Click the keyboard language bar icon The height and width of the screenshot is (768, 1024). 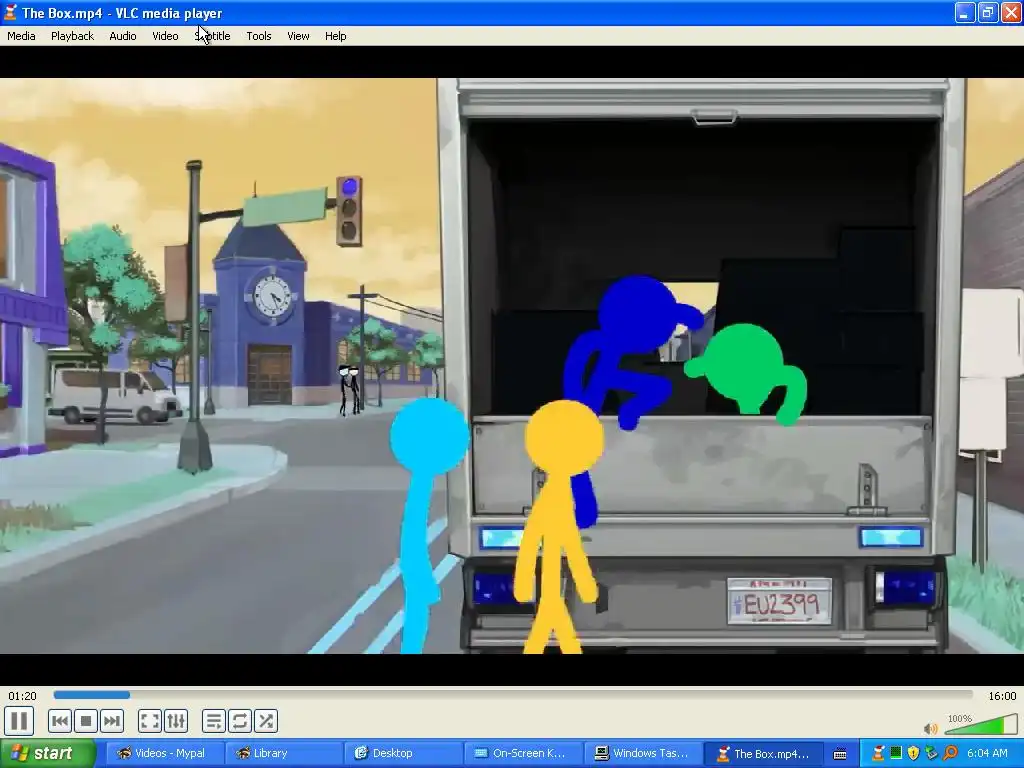pyautogui.click(x=840, y=754)
